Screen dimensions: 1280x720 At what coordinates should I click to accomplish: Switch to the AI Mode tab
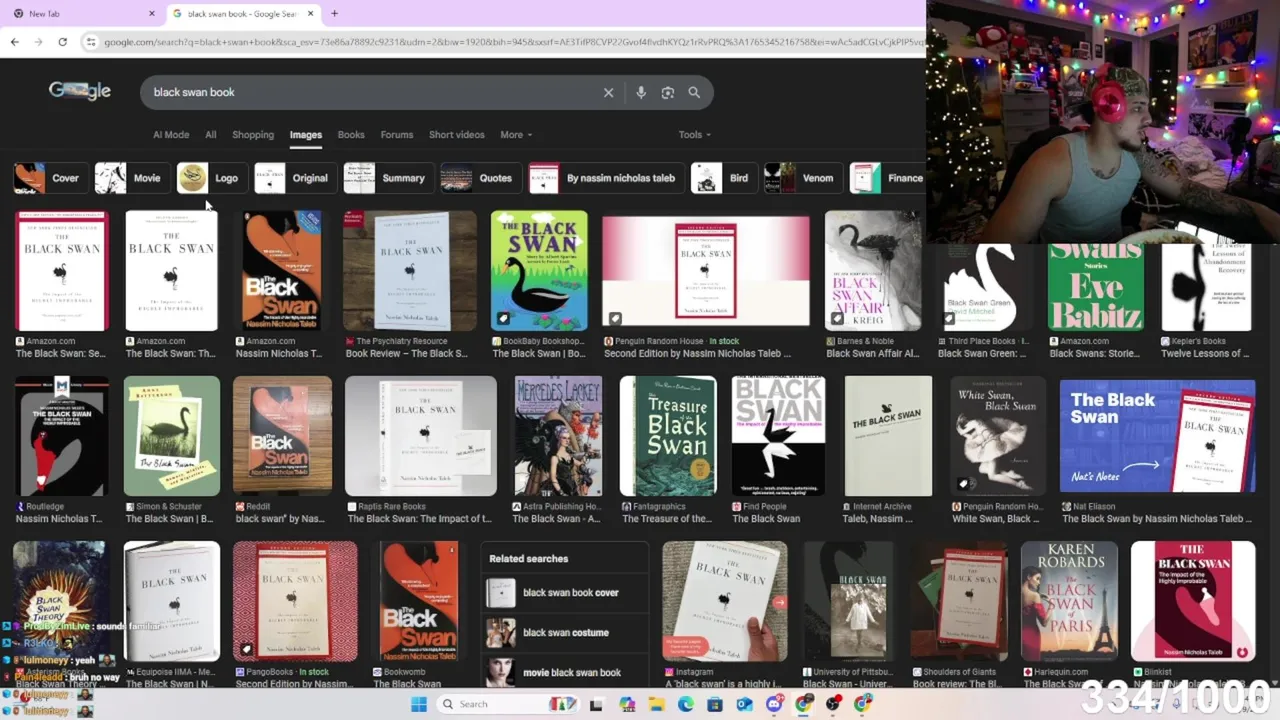171,135
